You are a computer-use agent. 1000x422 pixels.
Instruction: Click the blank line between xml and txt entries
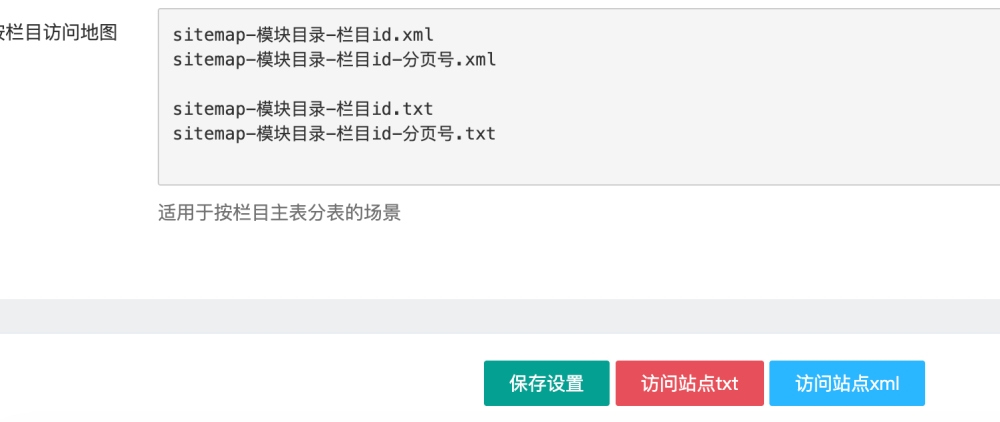pos(400,84)
